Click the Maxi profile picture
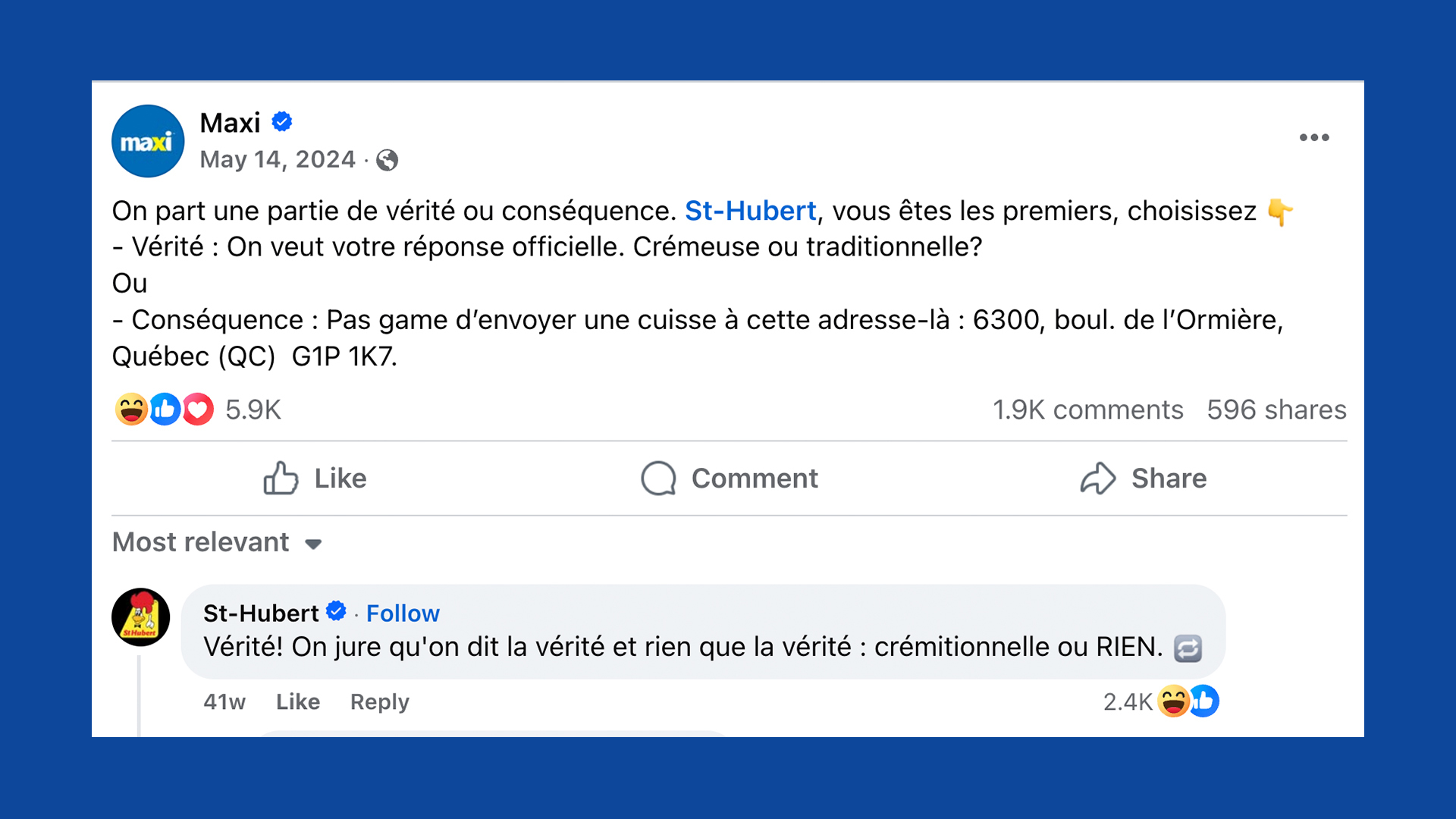Image resolution: width=1456 pixels, height=819 pixels. (148, 141)
